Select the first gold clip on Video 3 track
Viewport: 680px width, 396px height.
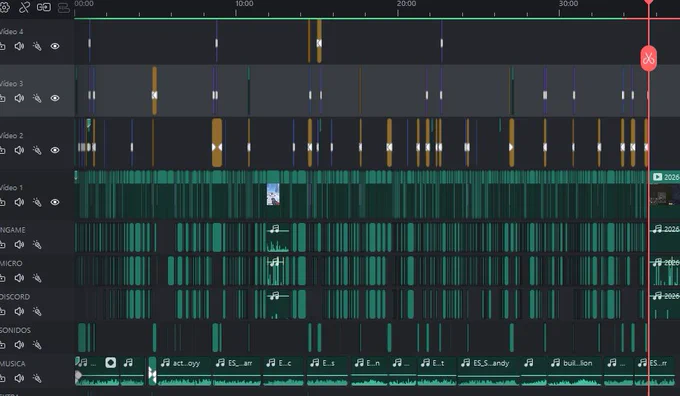point(154,91)
